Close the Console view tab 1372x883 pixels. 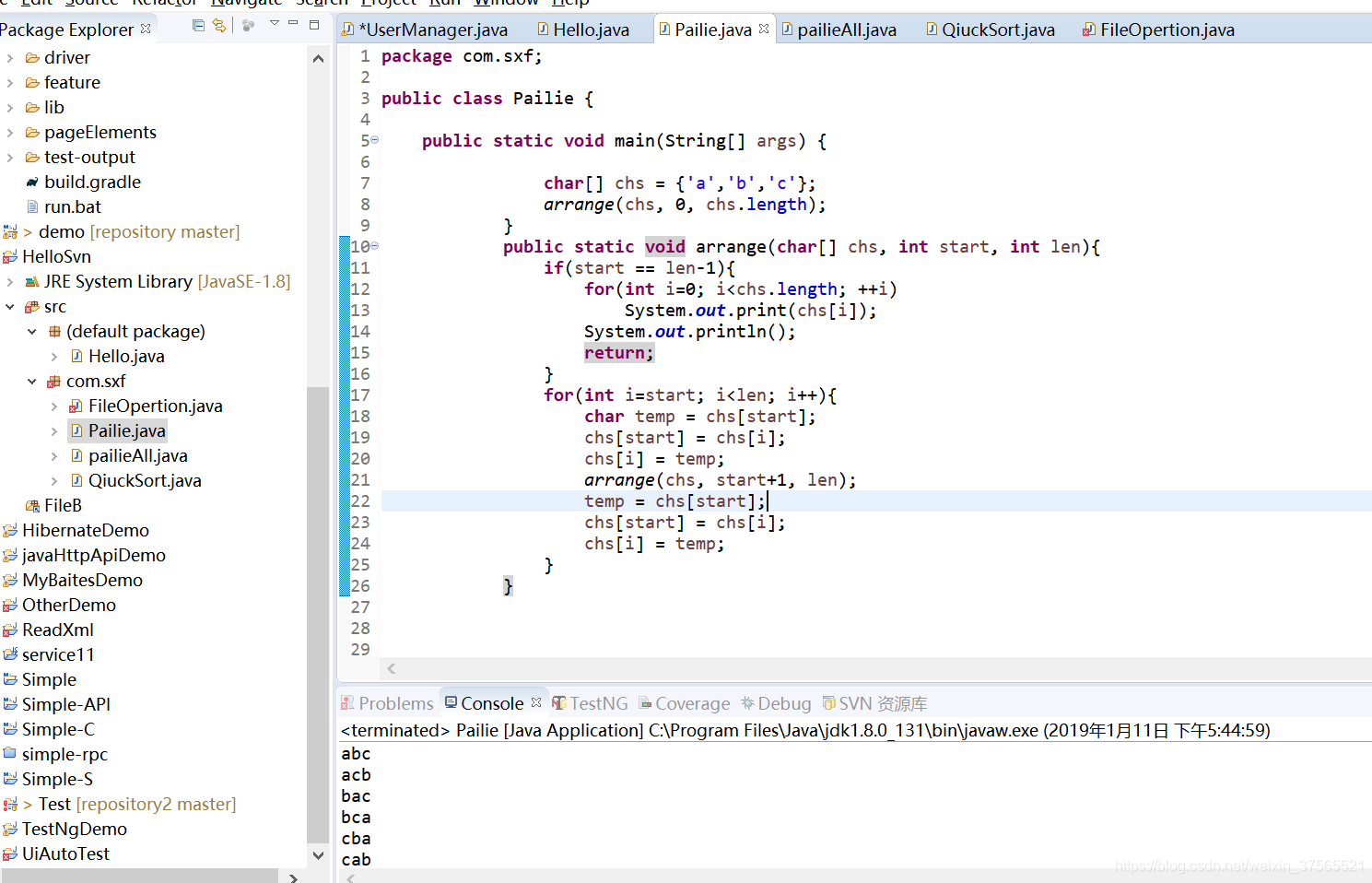536,702
